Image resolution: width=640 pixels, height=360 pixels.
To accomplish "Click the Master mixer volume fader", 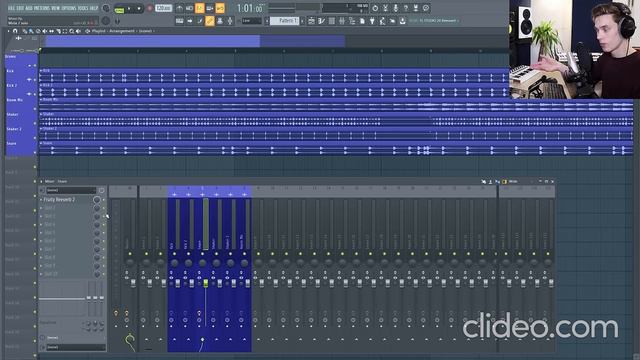I will (x=133, y=282).
